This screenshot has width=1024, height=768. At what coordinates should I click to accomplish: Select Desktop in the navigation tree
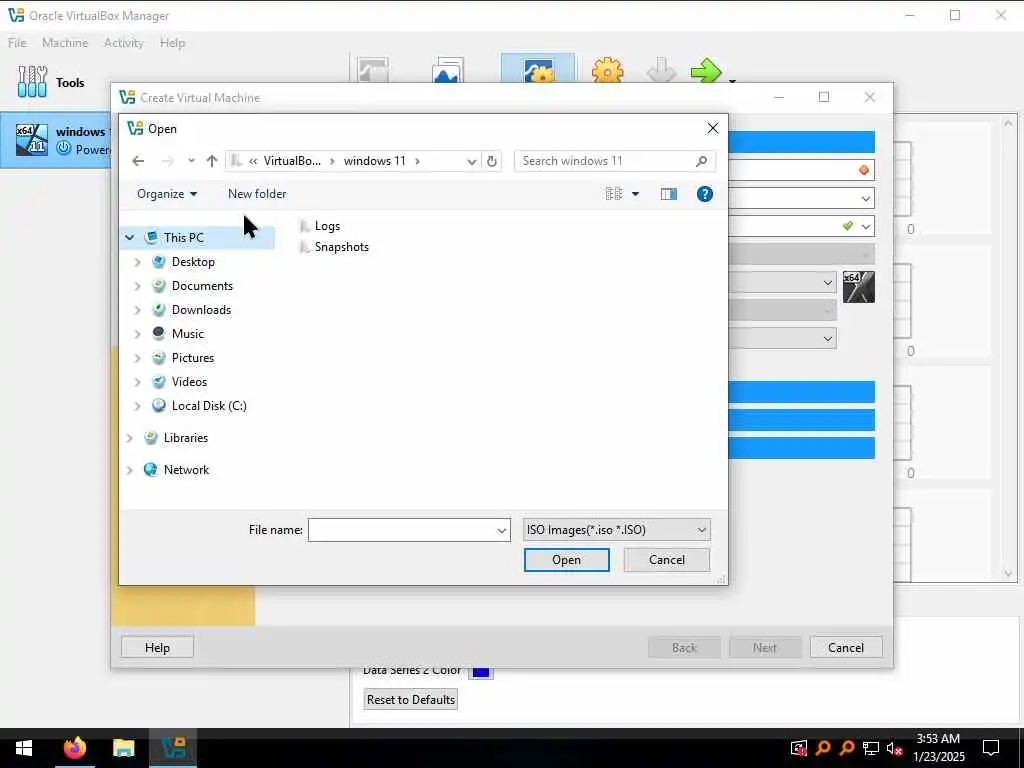pos(193,262)
